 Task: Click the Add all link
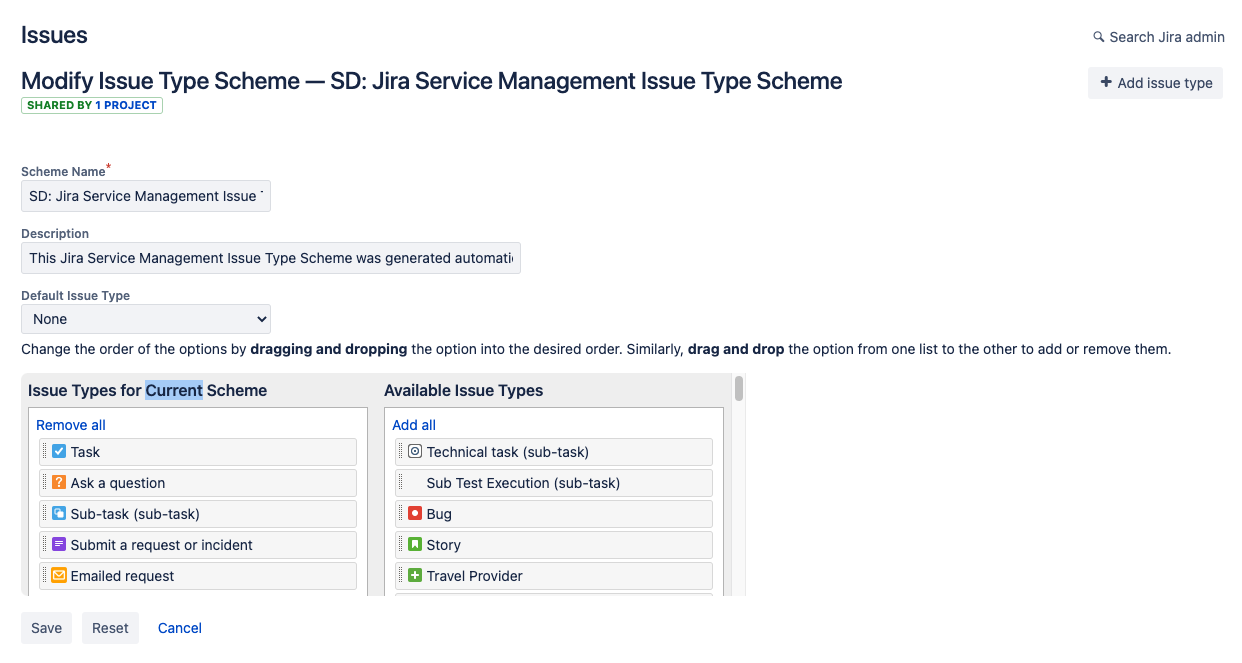(413, 424)
